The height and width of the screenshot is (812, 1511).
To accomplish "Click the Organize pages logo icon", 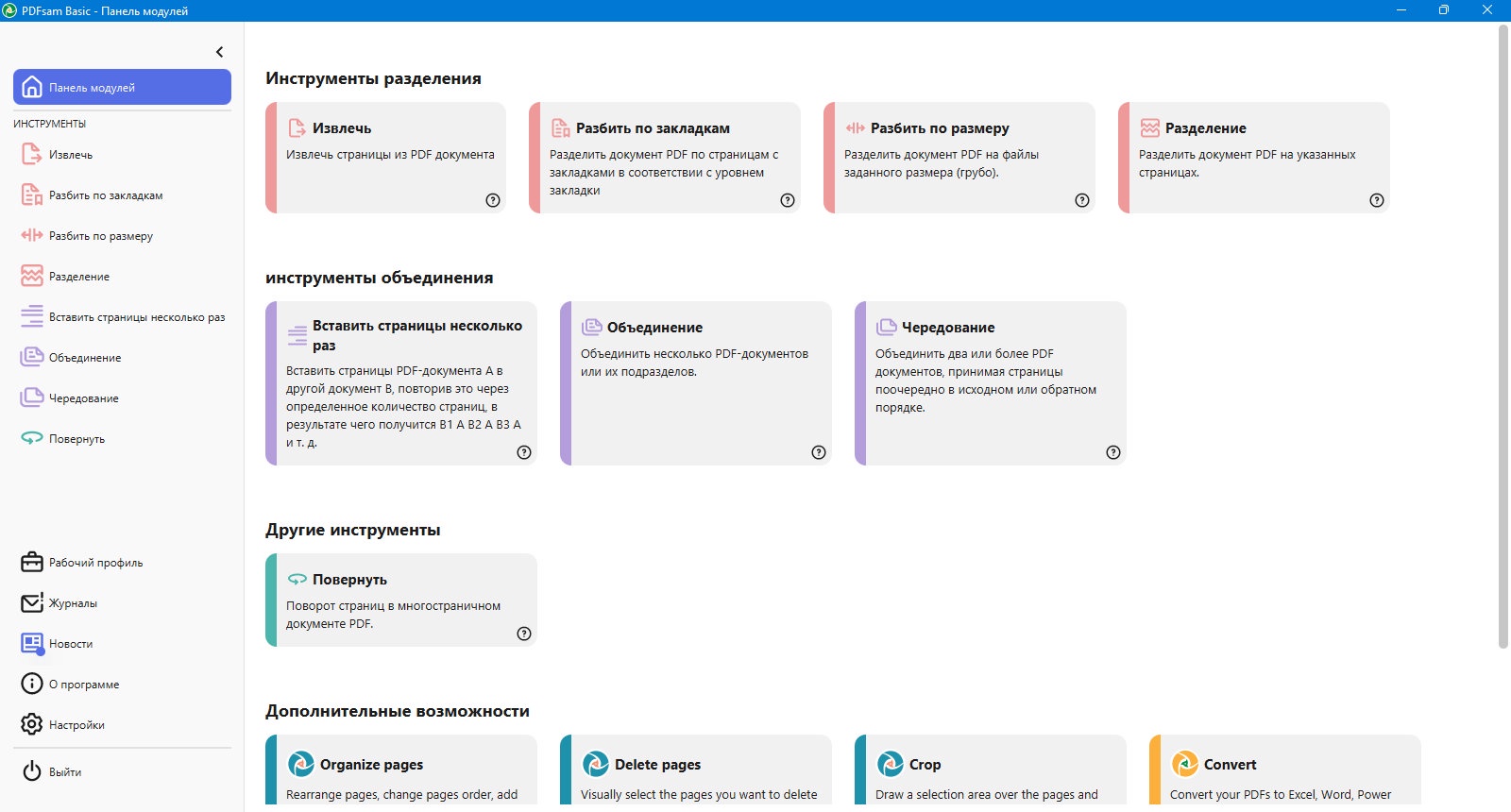I will click(300, 764).
